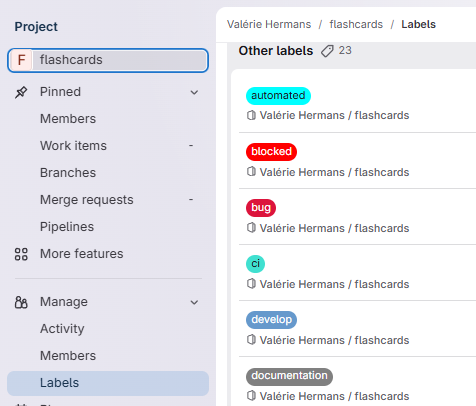
Task: Click the flashcards project avatar F
Action: [21, 60]
